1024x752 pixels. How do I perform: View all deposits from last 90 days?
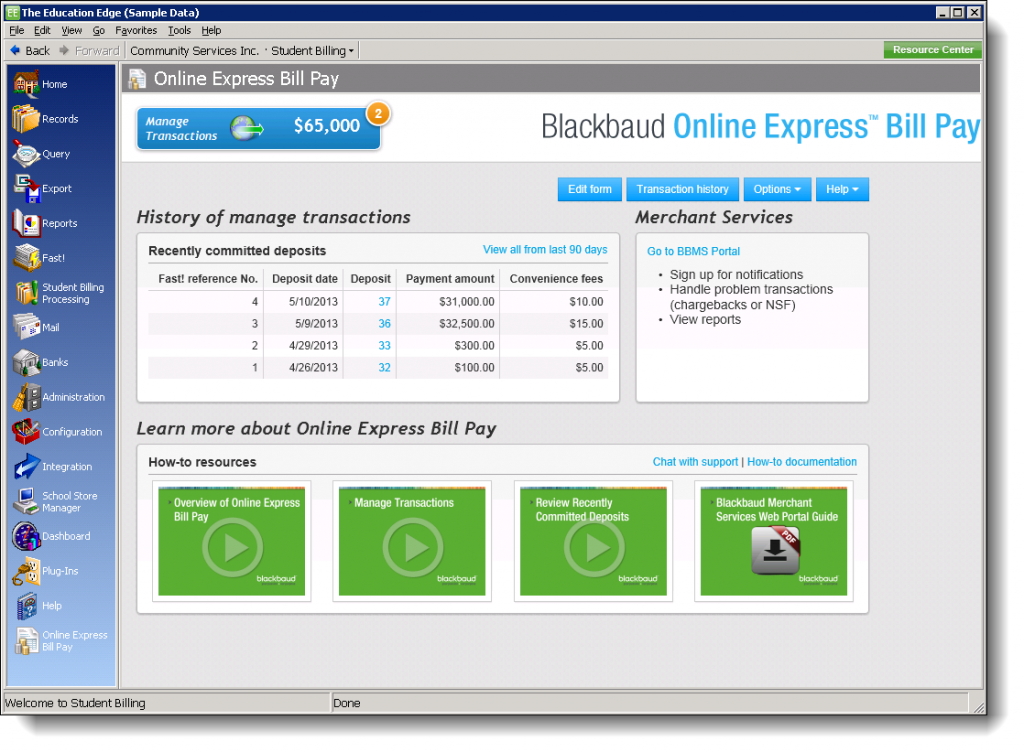click(544, 250)
